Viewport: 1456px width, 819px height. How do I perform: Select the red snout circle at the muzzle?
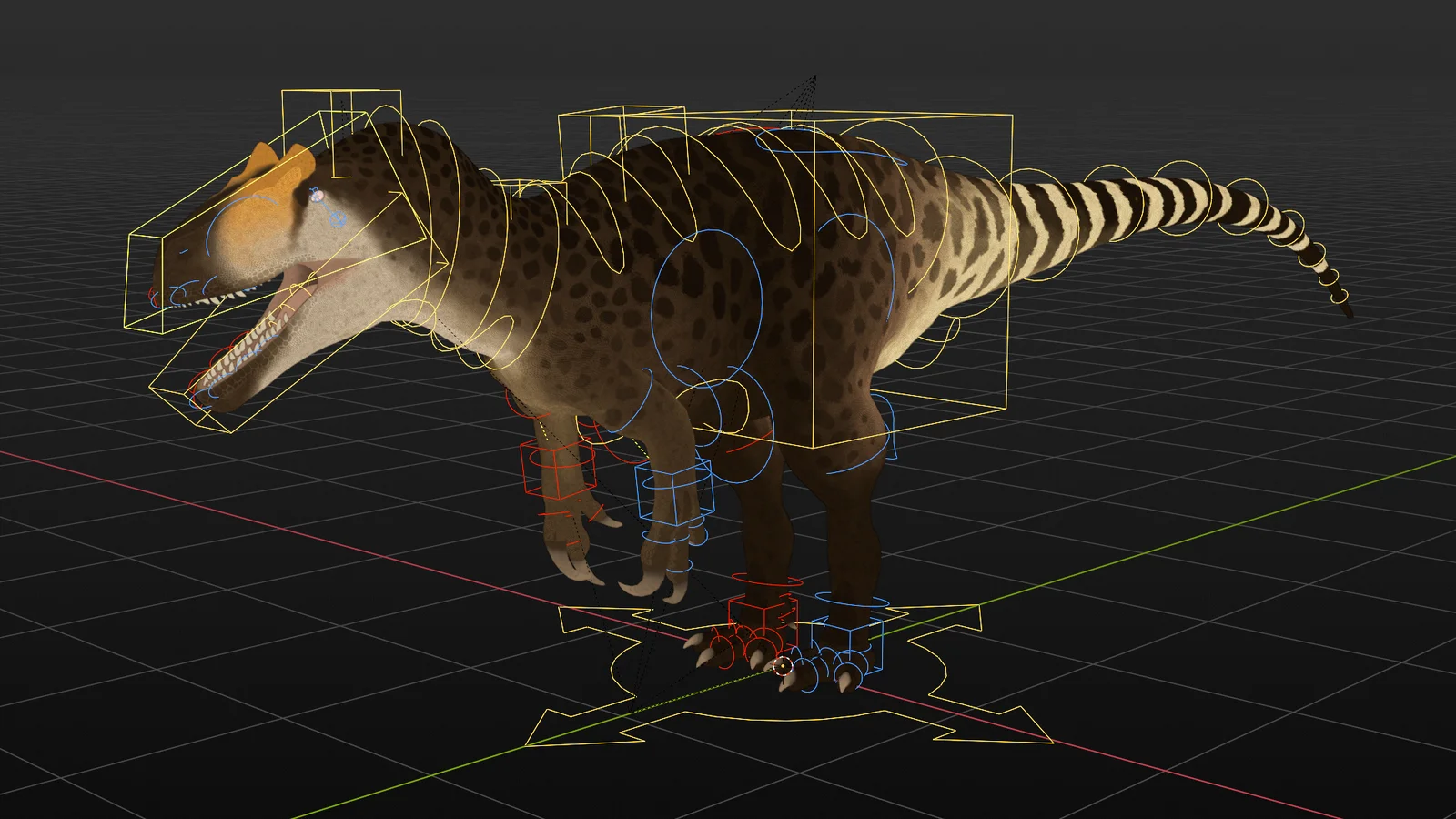(x=154, y=295)
